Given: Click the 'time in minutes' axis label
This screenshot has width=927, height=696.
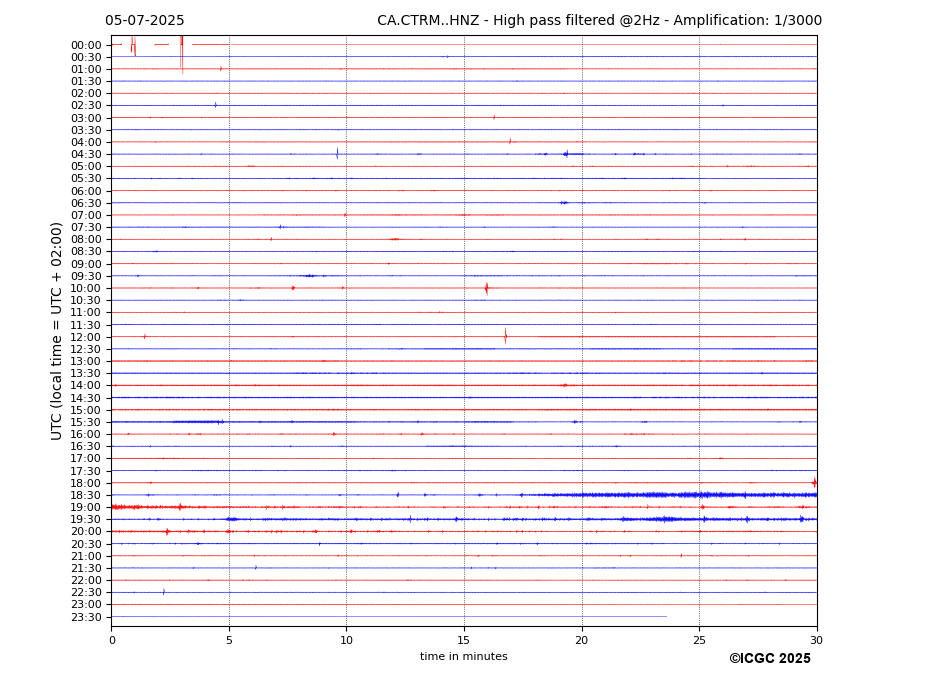Looking at the screenshot, I should (x=464, y=656).
